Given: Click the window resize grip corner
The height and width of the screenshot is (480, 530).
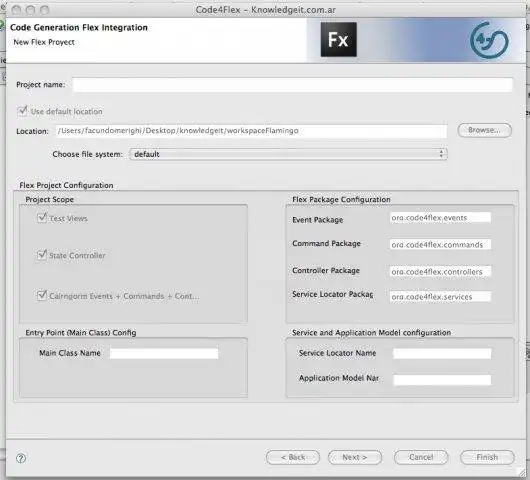Looking at the screenshot, I should (x=523, y=472).
